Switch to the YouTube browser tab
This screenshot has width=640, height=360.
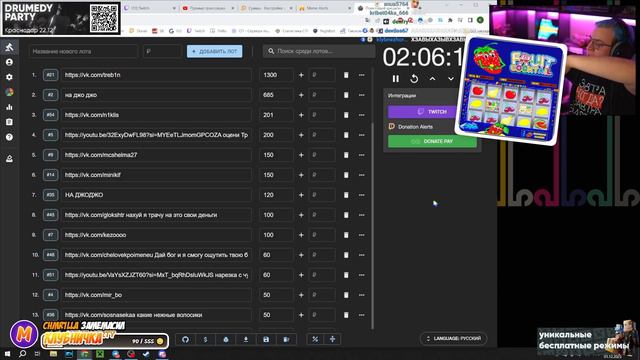208,8
